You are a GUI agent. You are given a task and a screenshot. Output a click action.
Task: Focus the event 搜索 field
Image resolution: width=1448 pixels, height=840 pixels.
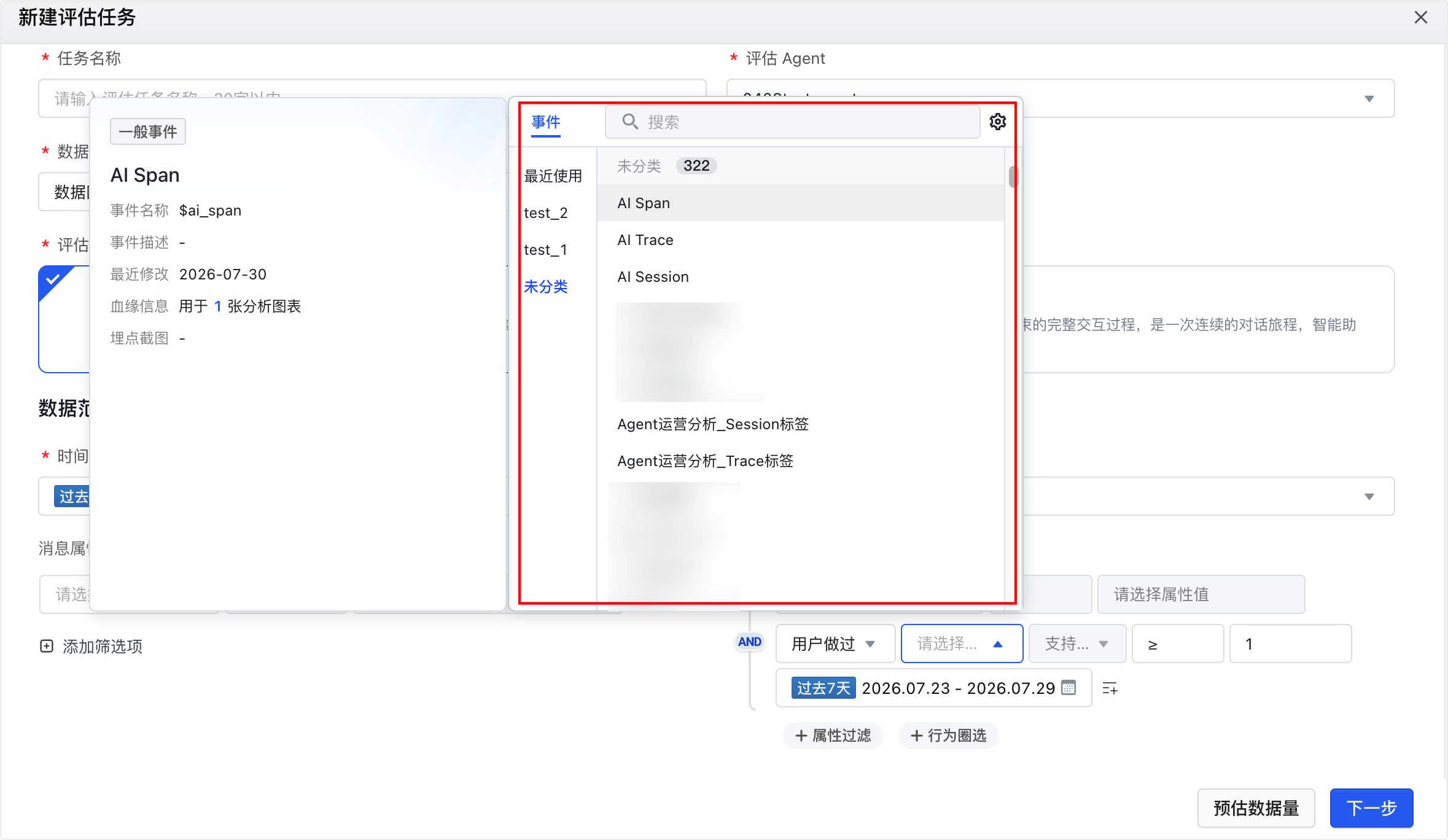coord(792,122)
